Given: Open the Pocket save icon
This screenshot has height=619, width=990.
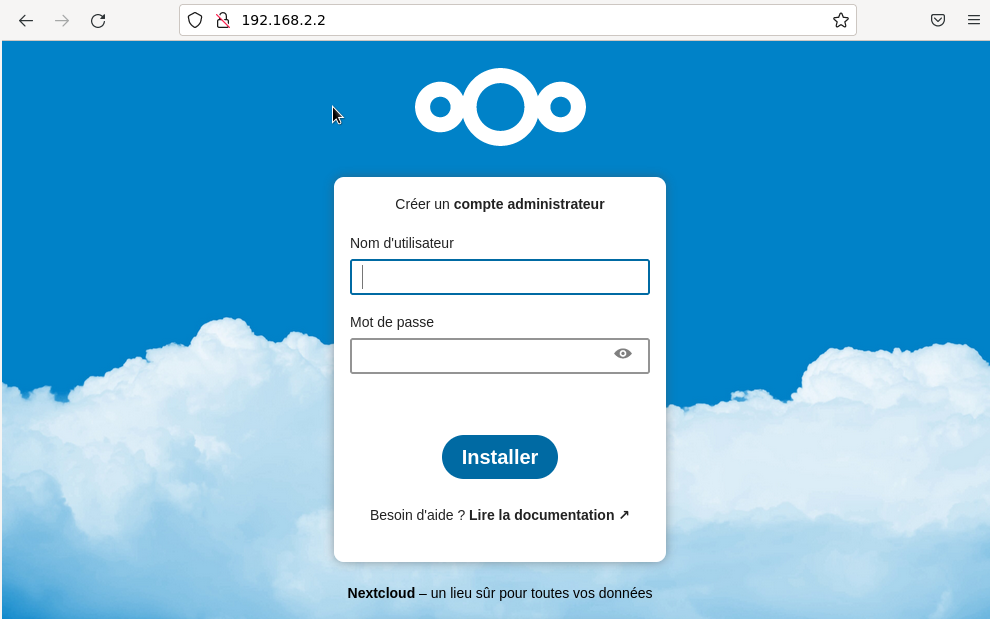Looking at the screenshot, I should pos(938,20).
